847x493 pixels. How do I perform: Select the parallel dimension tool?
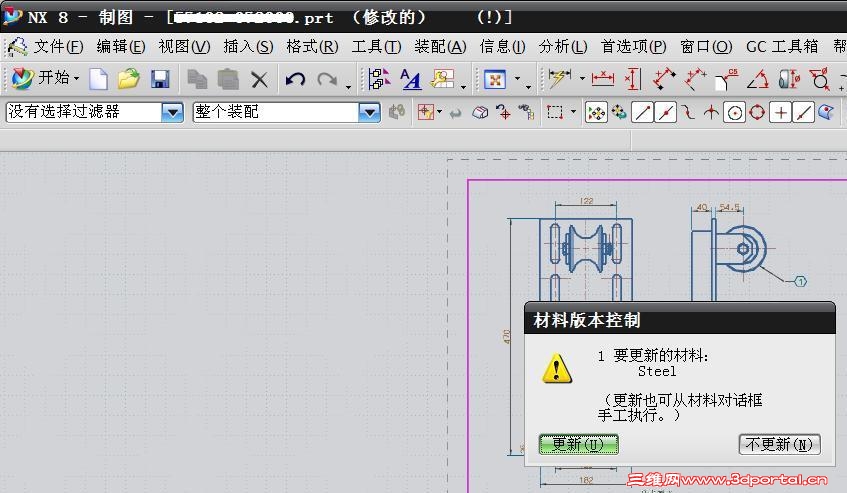click(664, 79)
